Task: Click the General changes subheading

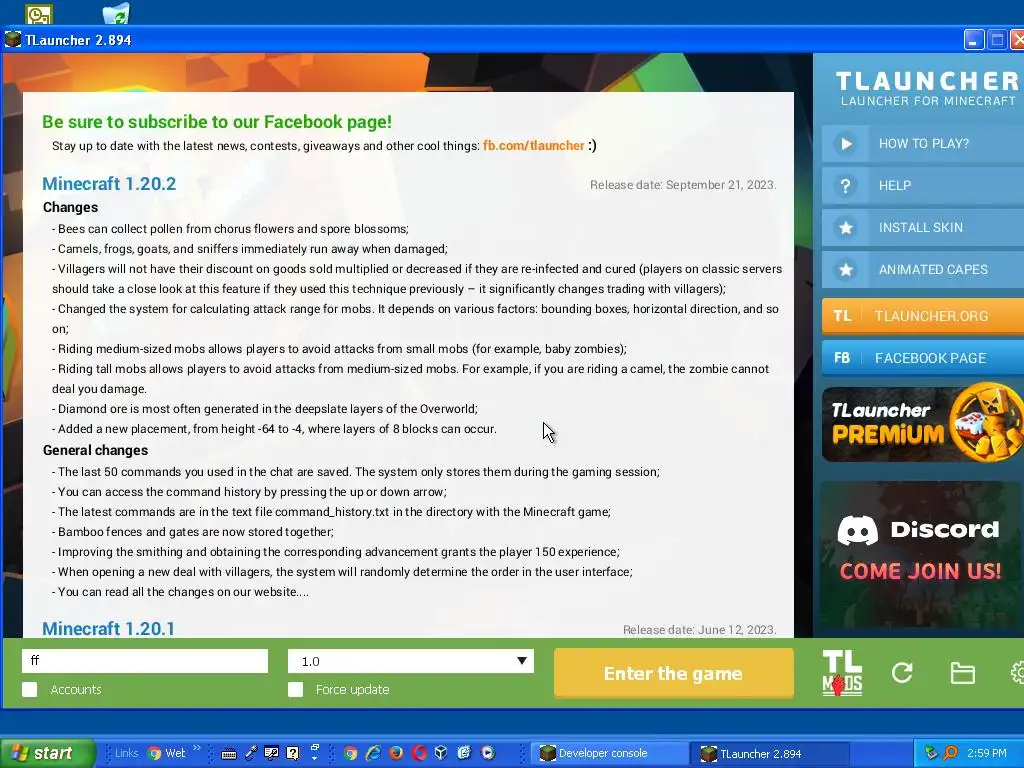Action: coord(95,451)
